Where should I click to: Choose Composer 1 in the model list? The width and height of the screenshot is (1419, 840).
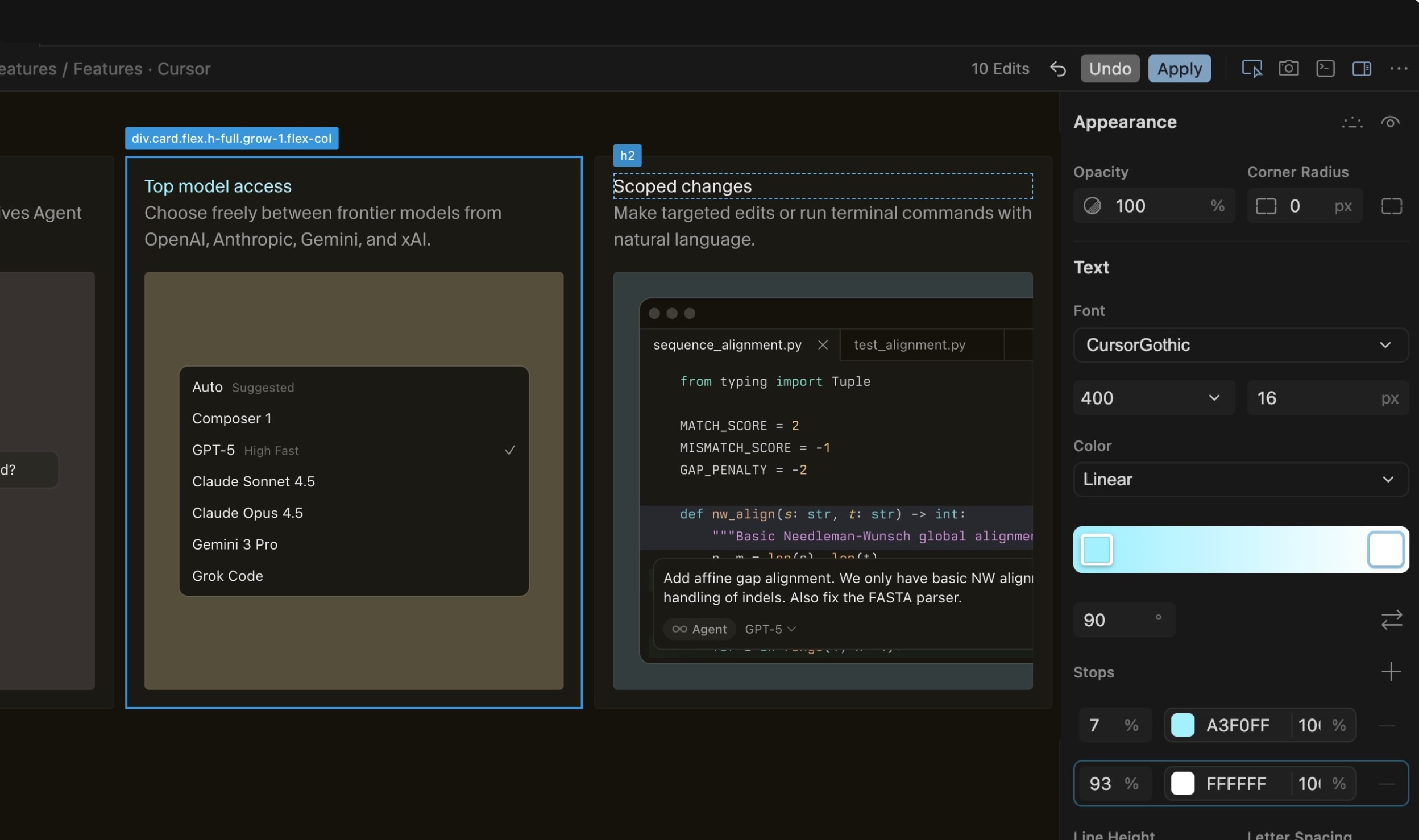click(x=354, y=418)
